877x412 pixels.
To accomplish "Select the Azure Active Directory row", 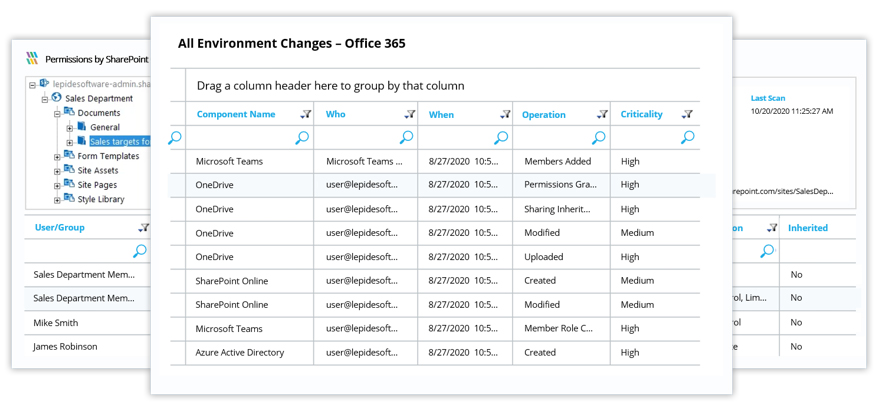I will tap(240, 352).
